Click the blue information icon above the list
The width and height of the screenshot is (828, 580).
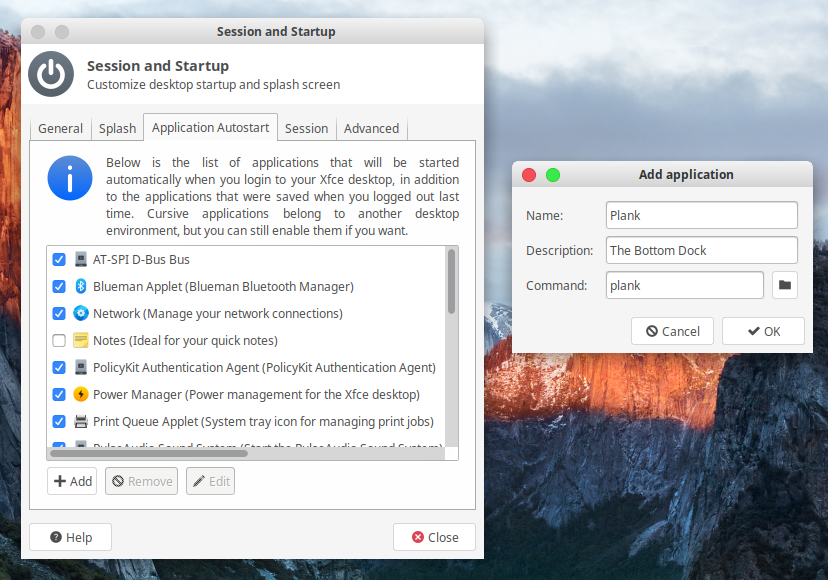click(x=70, y=180)
